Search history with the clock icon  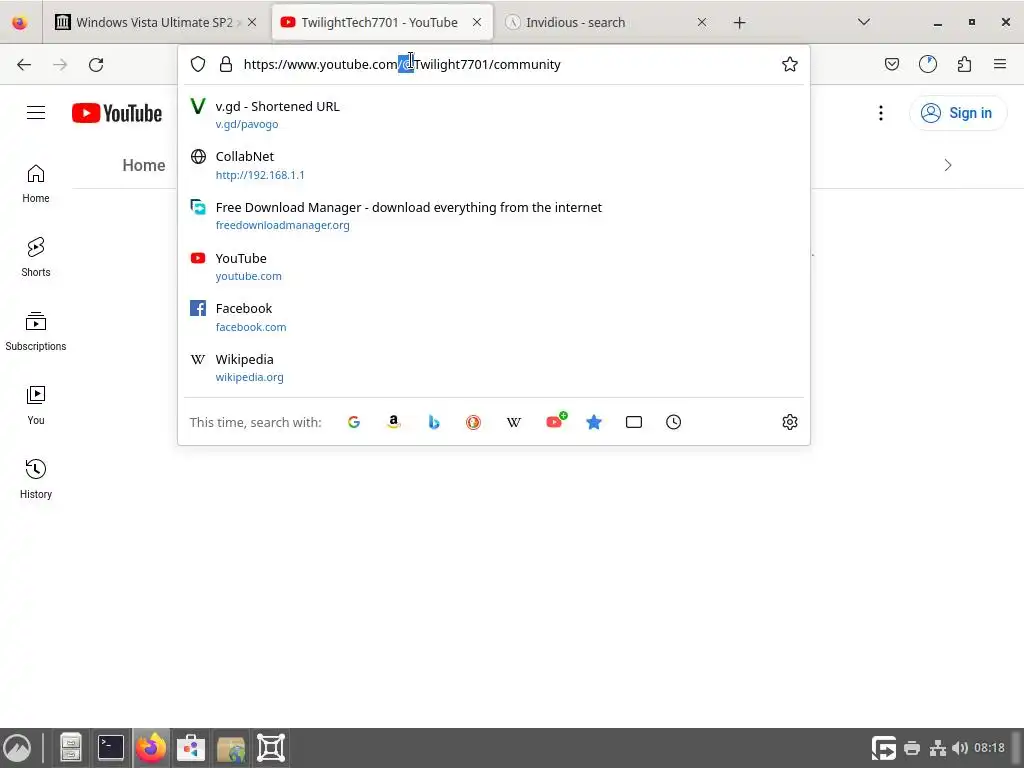pyautogui.click(x=673, y=422)
